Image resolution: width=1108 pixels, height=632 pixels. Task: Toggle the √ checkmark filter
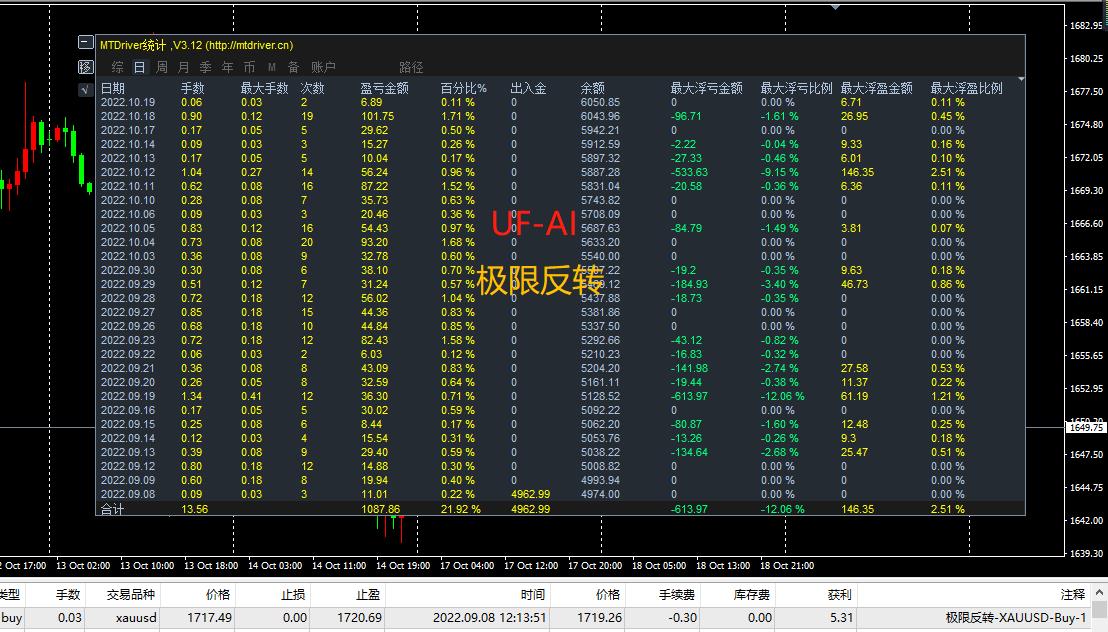click(x=85, y=90)
